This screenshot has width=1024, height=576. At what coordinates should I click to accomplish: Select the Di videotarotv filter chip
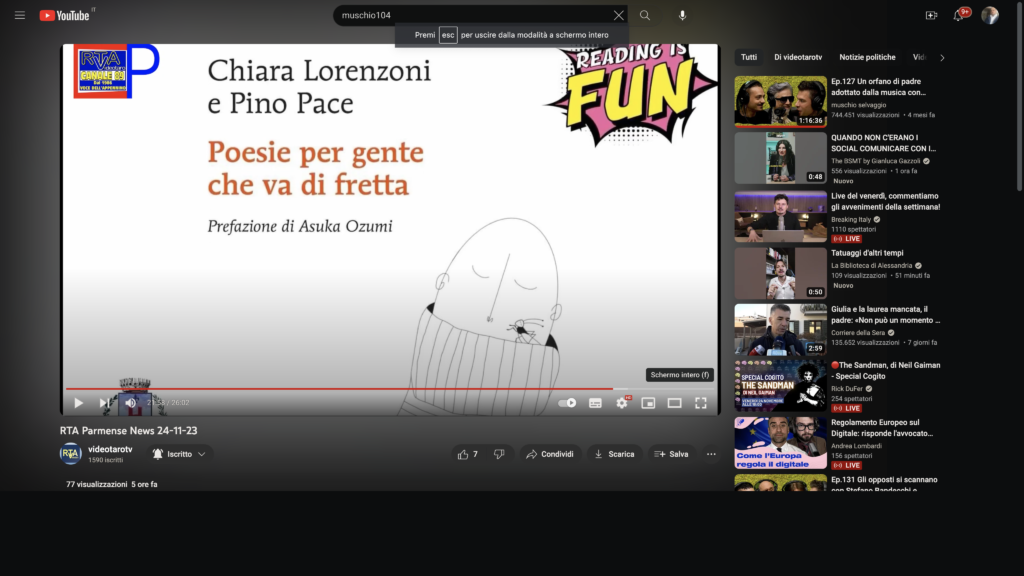798,57
